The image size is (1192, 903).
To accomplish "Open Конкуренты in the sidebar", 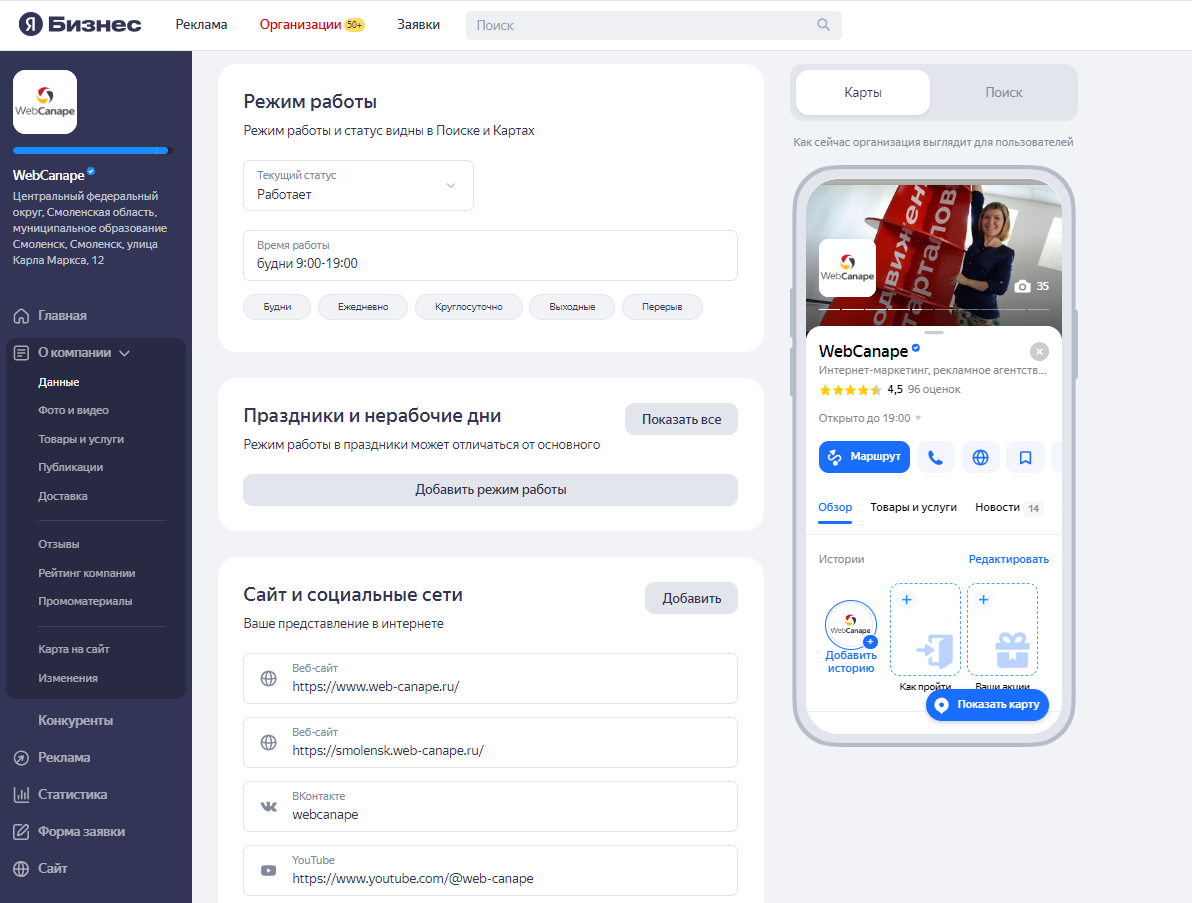I will pos(75,721).
